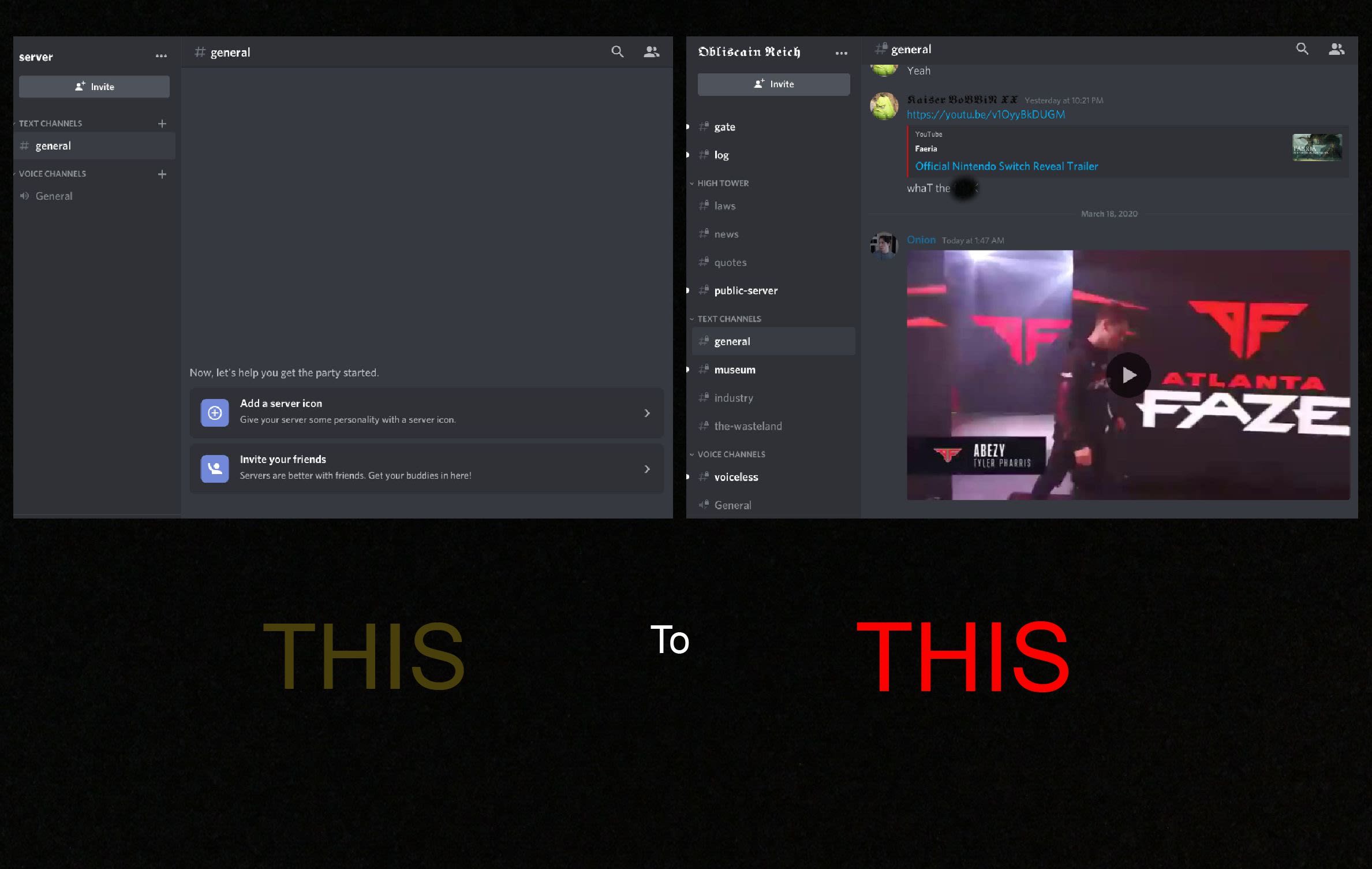Click the Invite Members icon
The width and height of the screenshot is (1372, 869).
(651, 51)
